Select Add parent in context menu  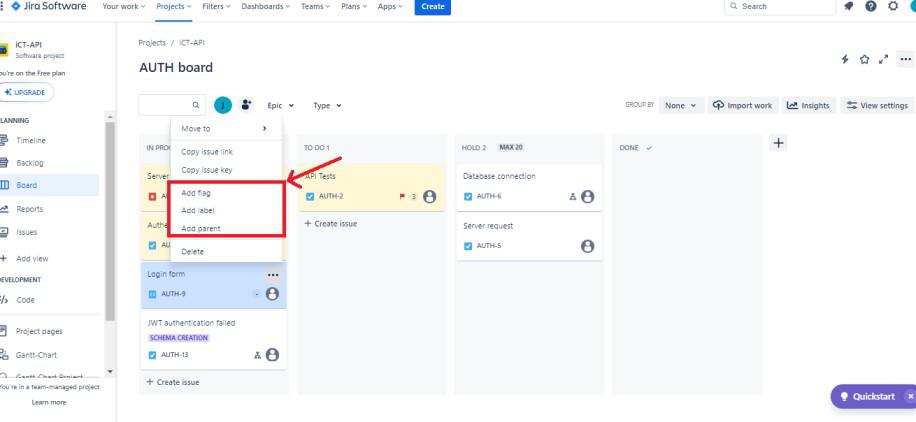(x=226, y=229)
